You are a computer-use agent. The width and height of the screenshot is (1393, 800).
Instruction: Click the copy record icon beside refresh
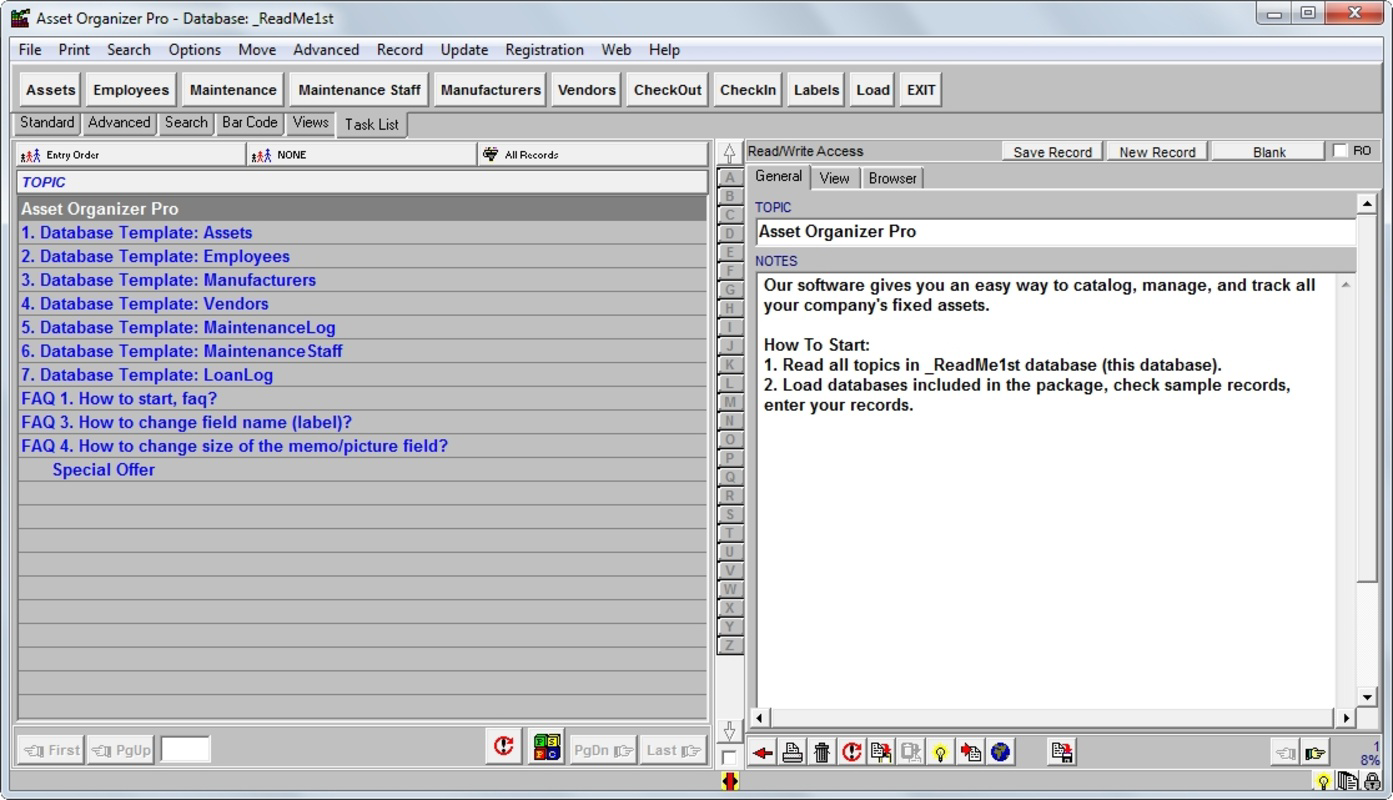tap(881, 753)
